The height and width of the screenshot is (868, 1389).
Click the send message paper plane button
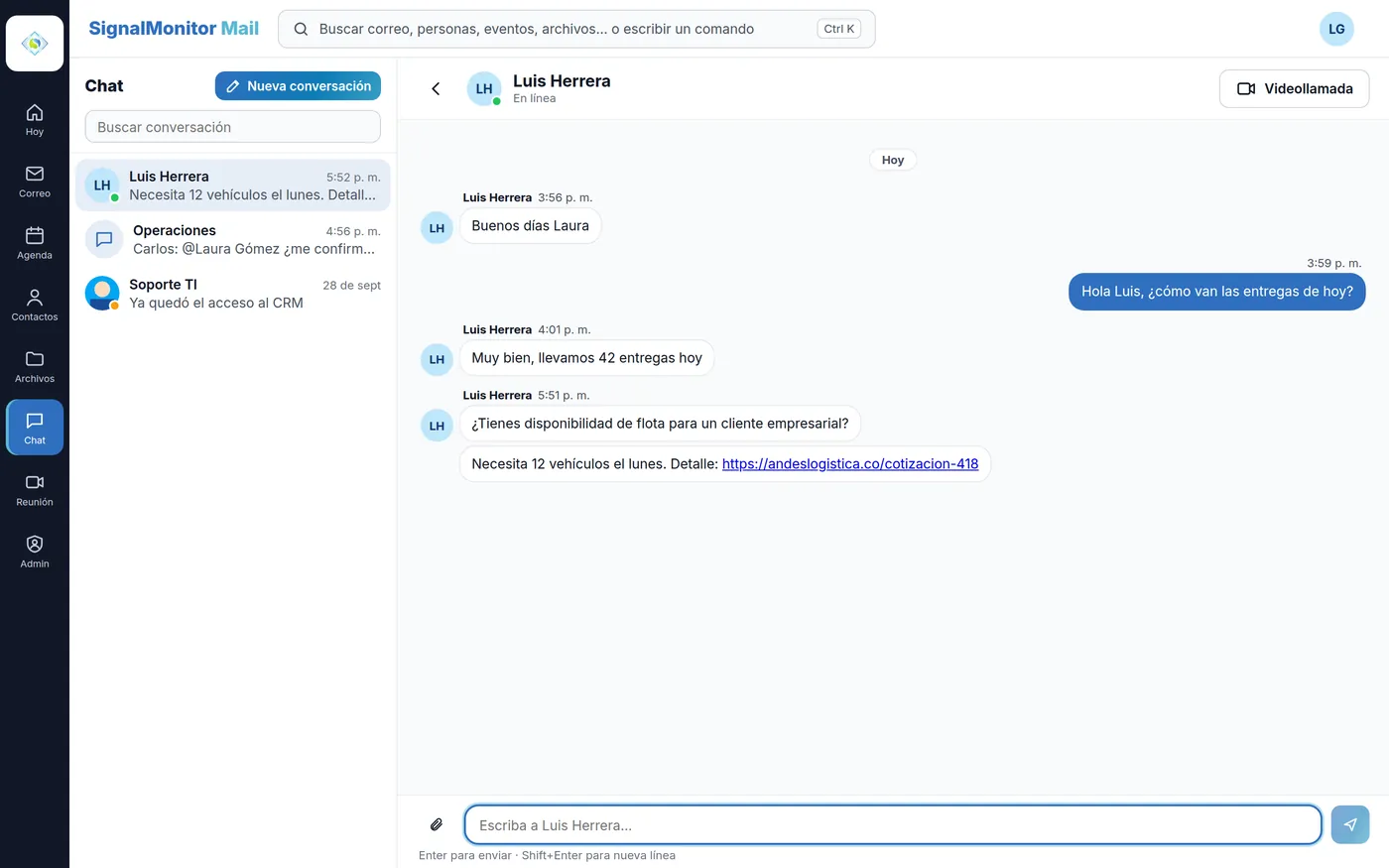coord(1349,824)
